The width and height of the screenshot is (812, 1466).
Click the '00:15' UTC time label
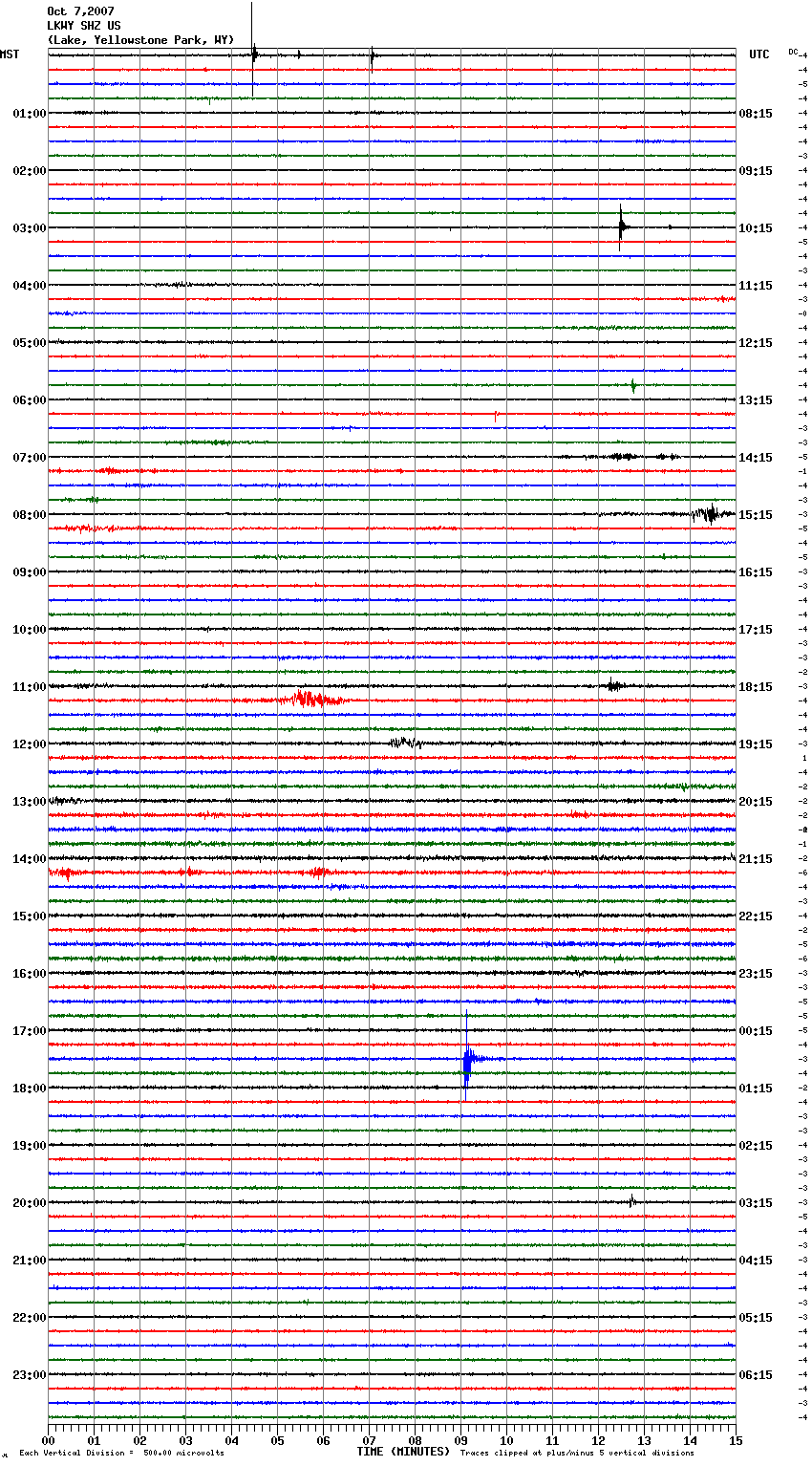click(756, 1031)
